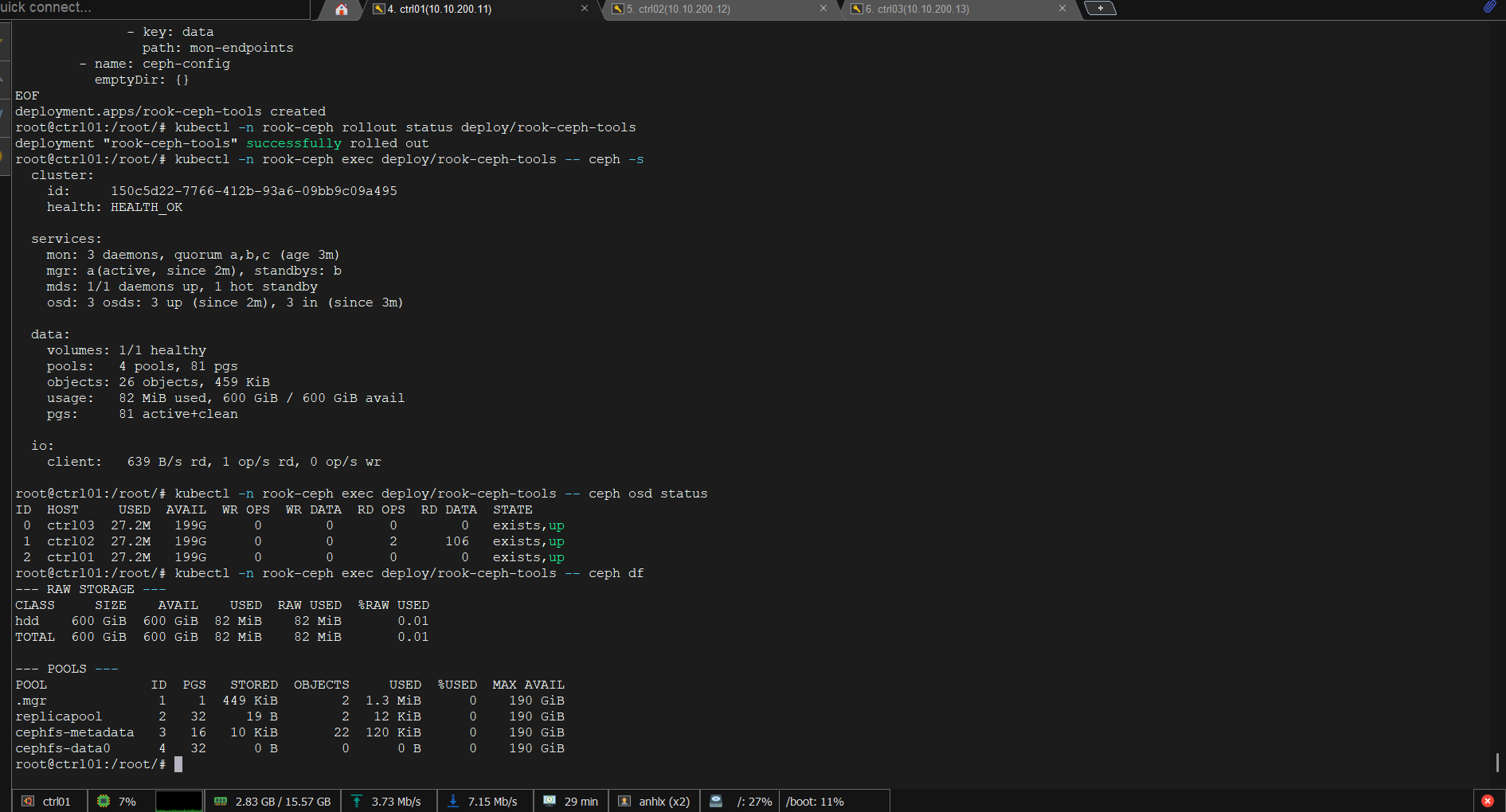
Task: Click 'HEALTH_OK' in cluster health line
Action: point(147,207)
